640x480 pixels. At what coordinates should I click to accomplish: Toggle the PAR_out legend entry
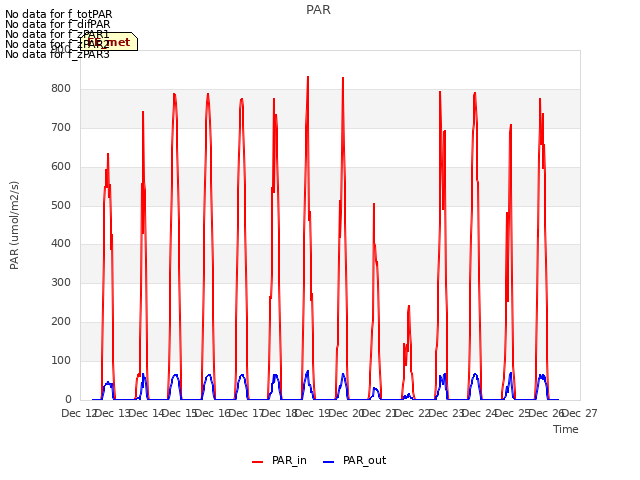(354, 460)
